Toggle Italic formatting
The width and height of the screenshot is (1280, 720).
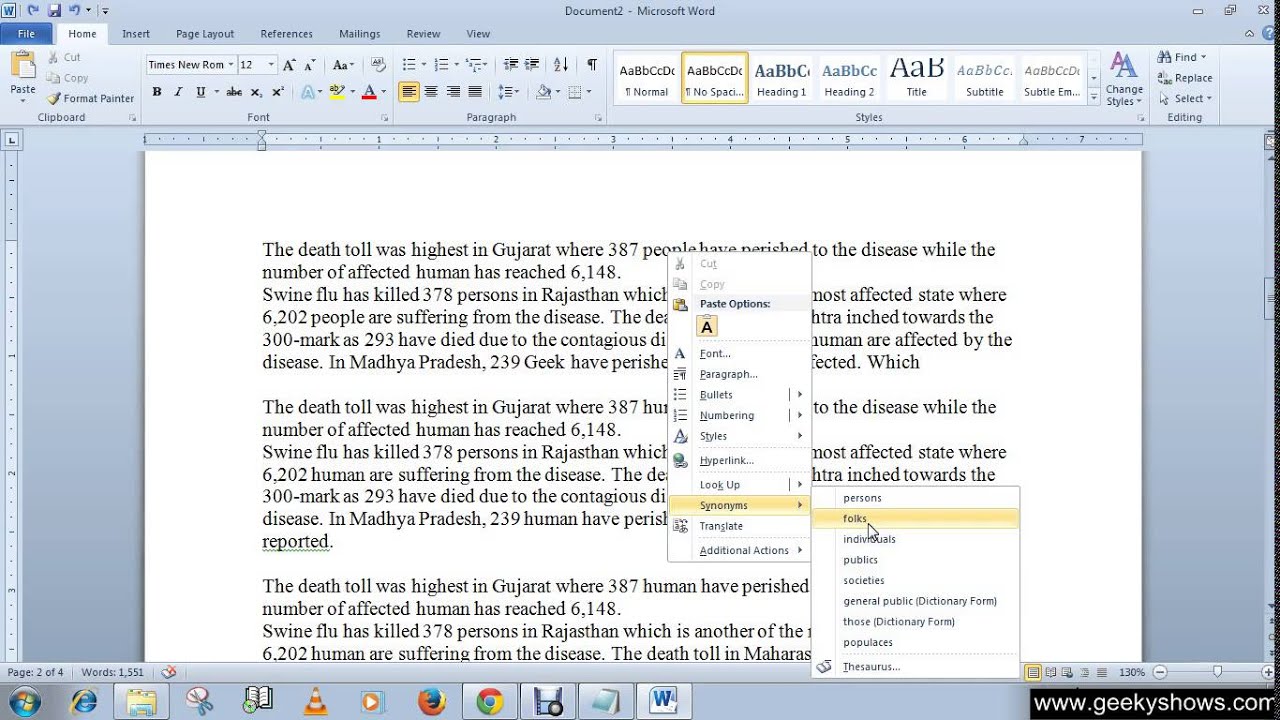pyautogui.click(x=178, y=92)
